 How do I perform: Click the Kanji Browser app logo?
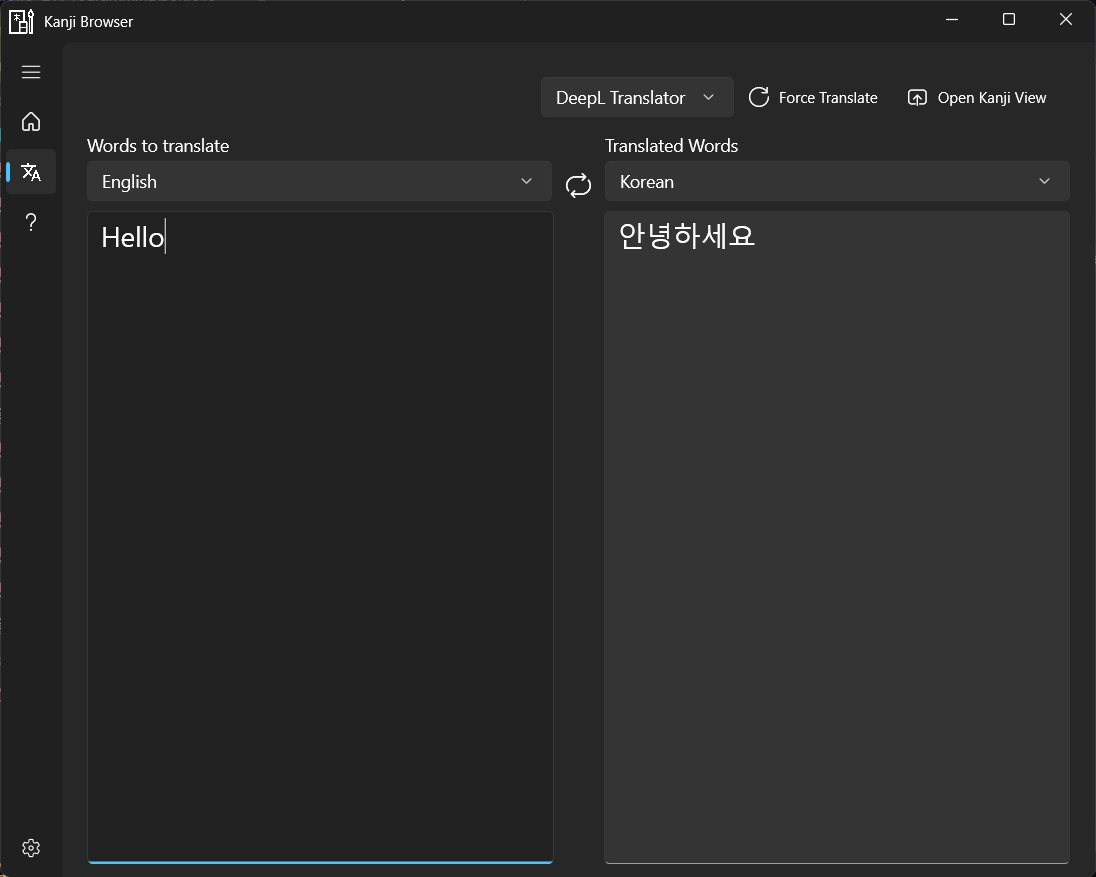(21, 21)
